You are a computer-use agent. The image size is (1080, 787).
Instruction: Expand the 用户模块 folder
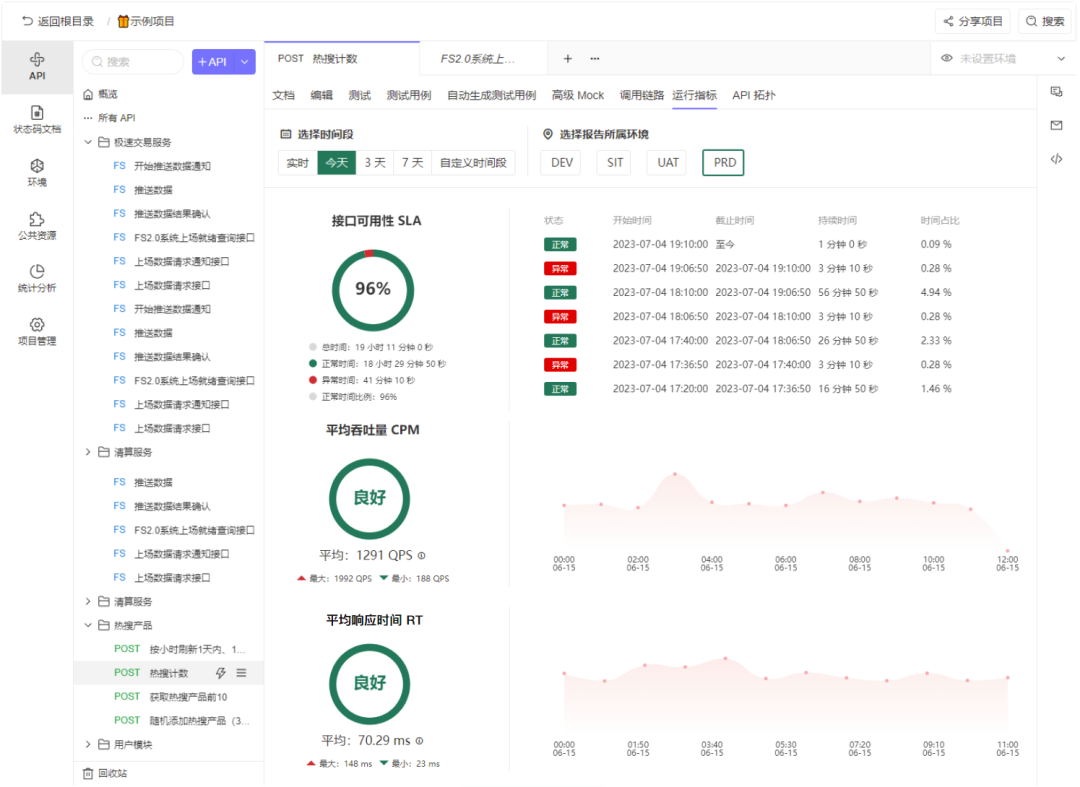(x=89, y=744)
